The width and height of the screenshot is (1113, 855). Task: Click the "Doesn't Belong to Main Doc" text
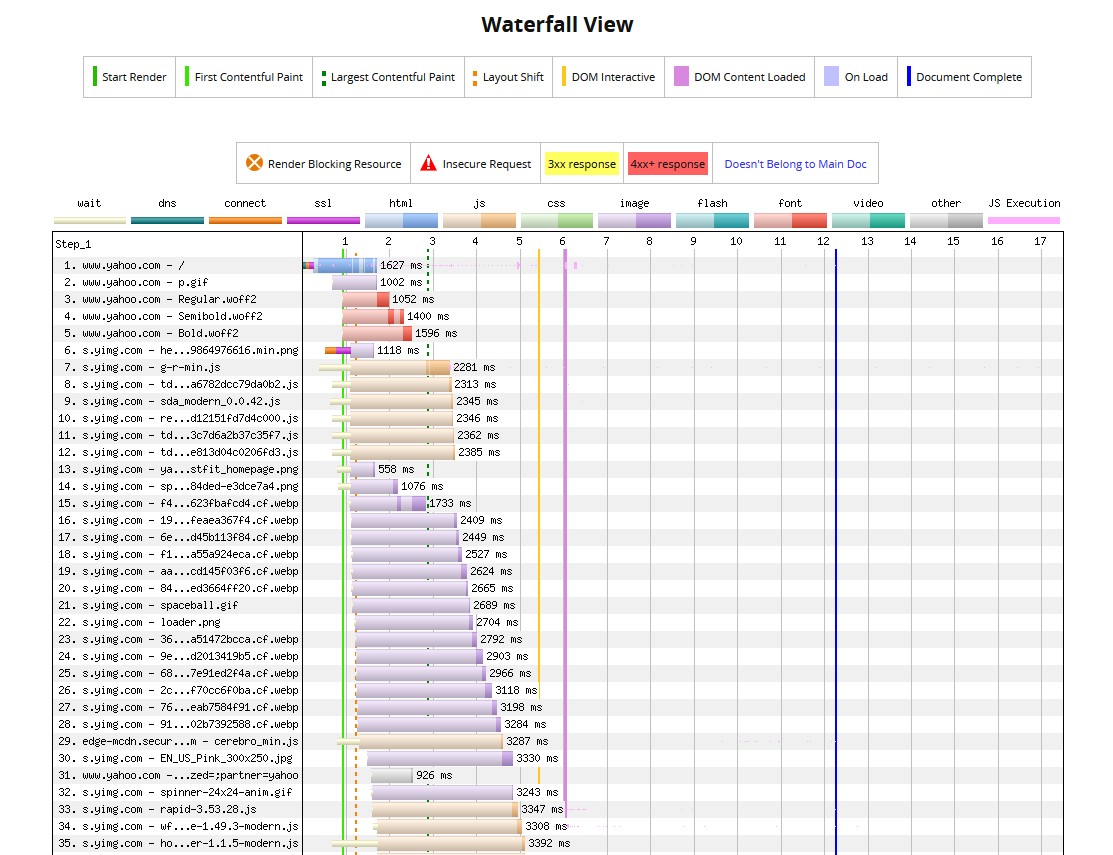click(795, 164)
